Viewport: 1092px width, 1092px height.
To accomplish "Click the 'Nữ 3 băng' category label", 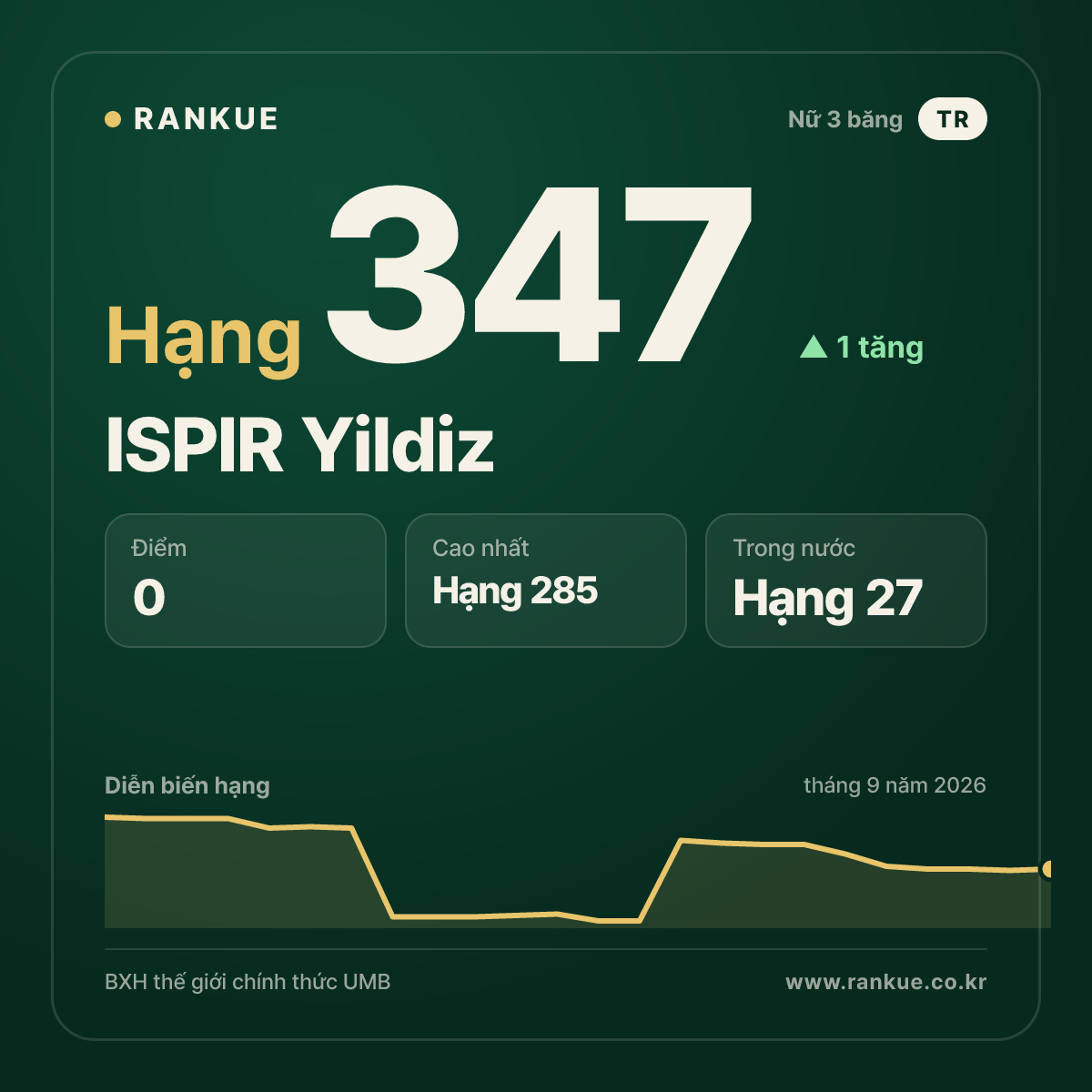I will click(x=845, y=119).
